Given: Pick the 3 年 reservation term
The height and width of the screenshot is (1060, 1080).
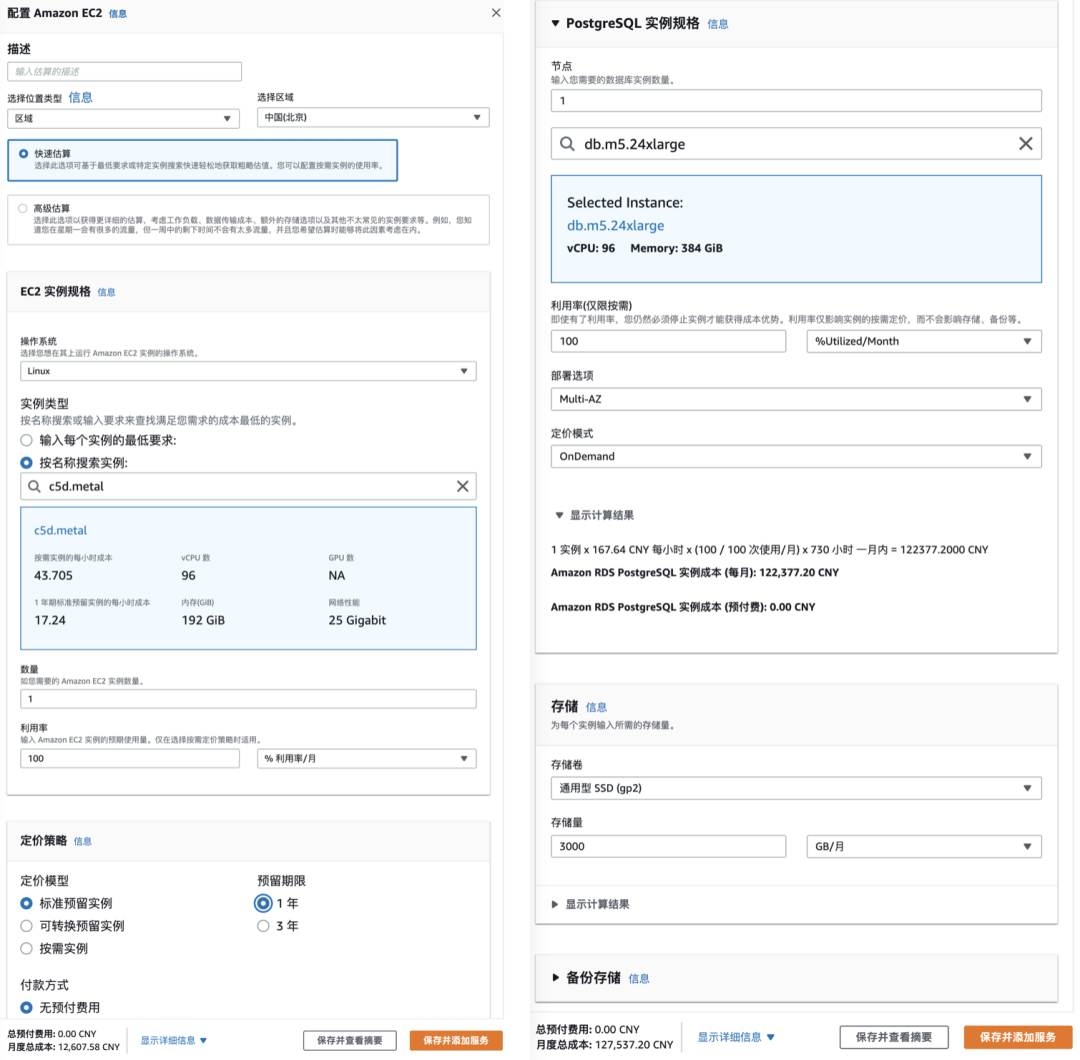Looking at the screenshot, I should 263,926.
